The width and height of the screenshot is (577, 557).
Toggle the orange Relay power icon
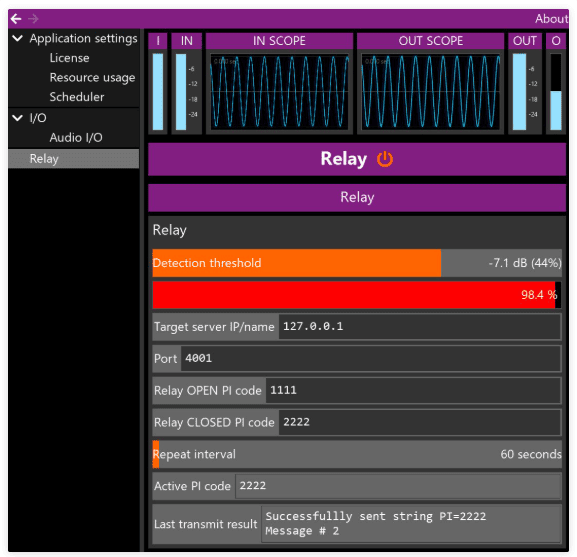click(385, 159)
